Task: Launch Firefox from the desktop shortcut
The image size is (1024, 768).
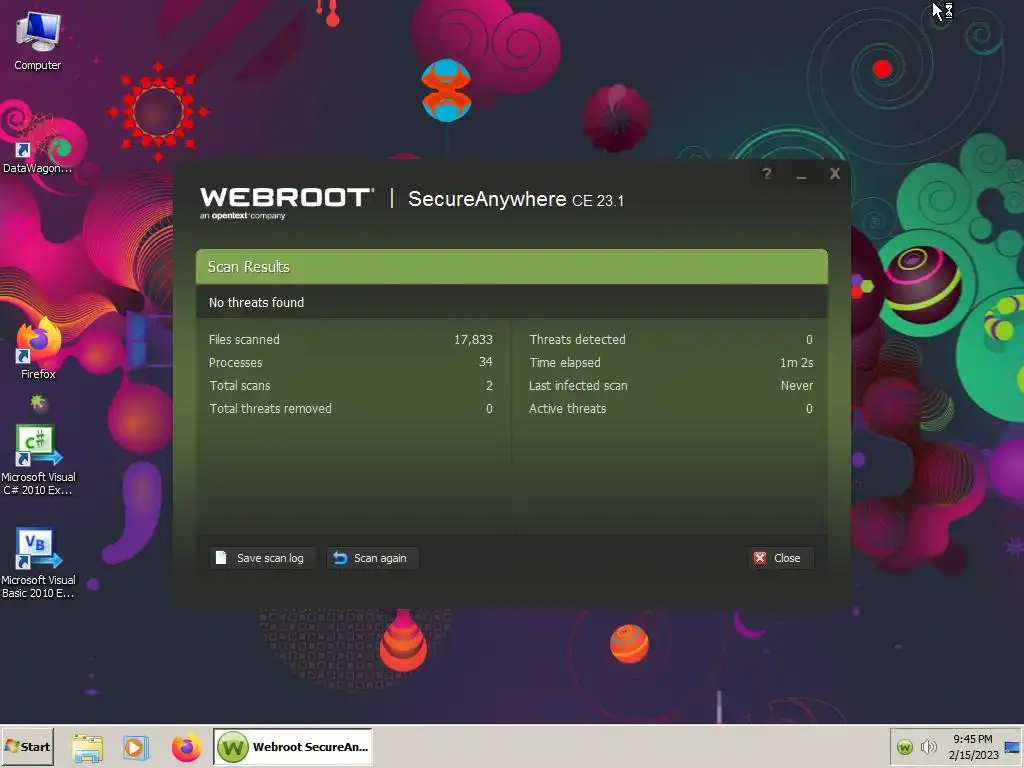Action: coord(38,349)
